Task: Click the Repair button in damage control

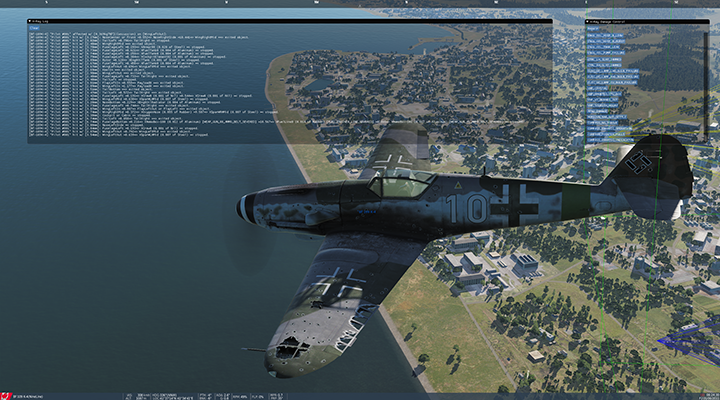Action: tap(594, 30)
